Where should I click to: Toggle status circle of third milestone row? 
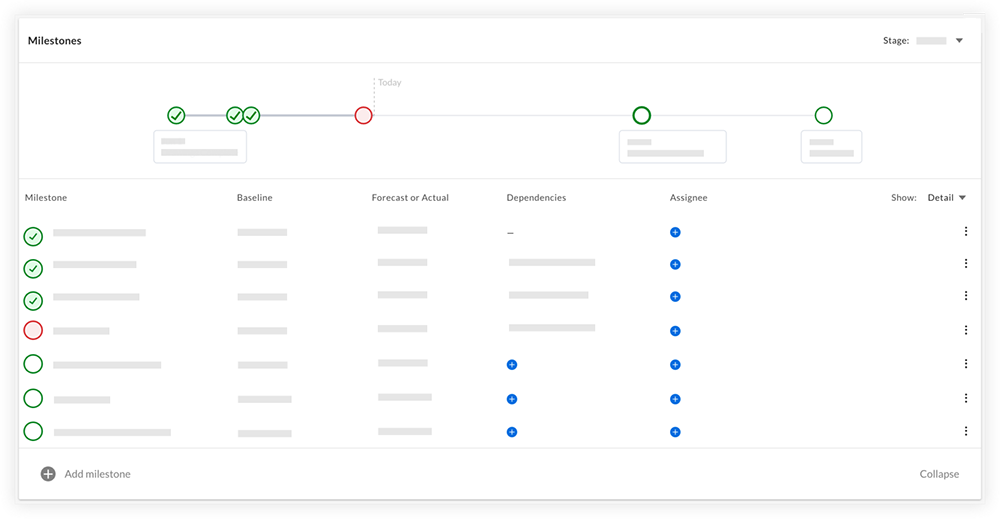coord(33,300)
